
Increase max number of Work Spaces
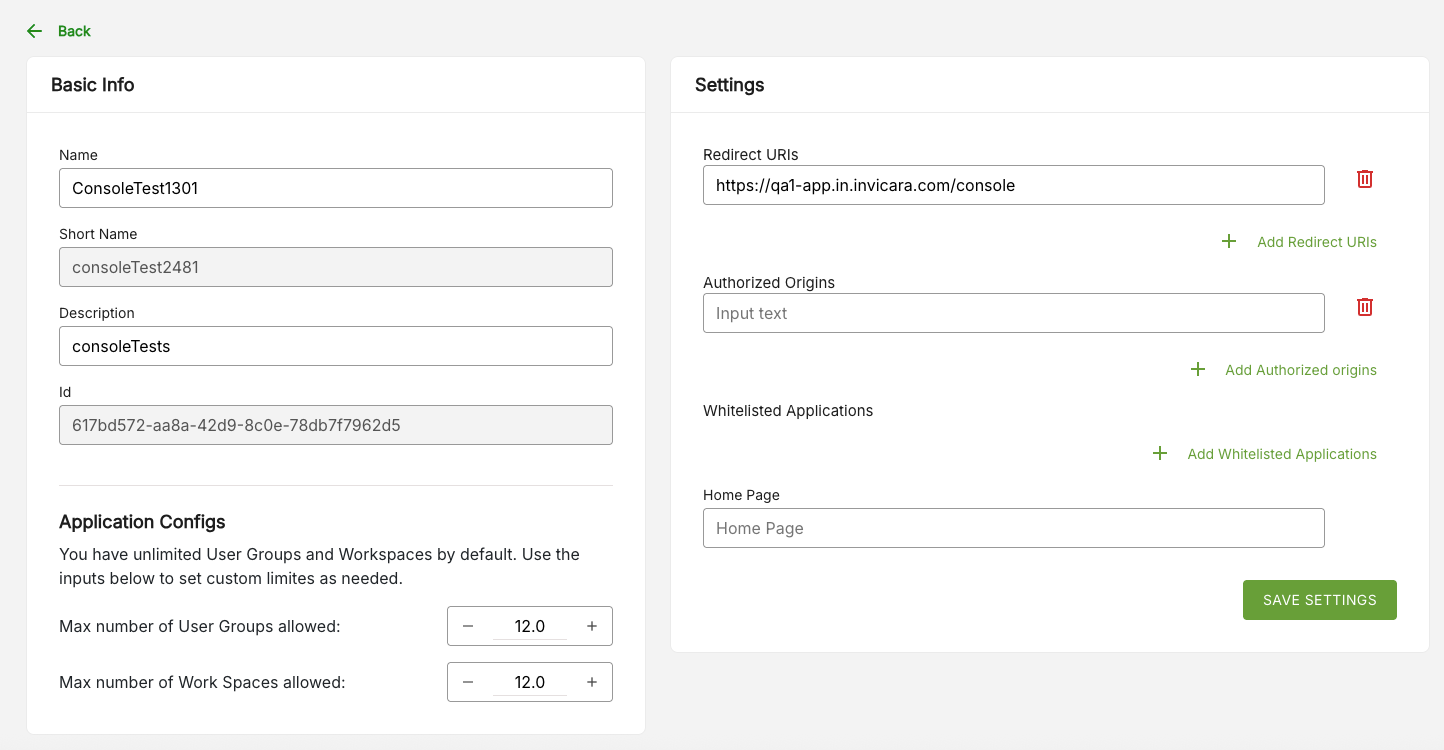[592, 682]
